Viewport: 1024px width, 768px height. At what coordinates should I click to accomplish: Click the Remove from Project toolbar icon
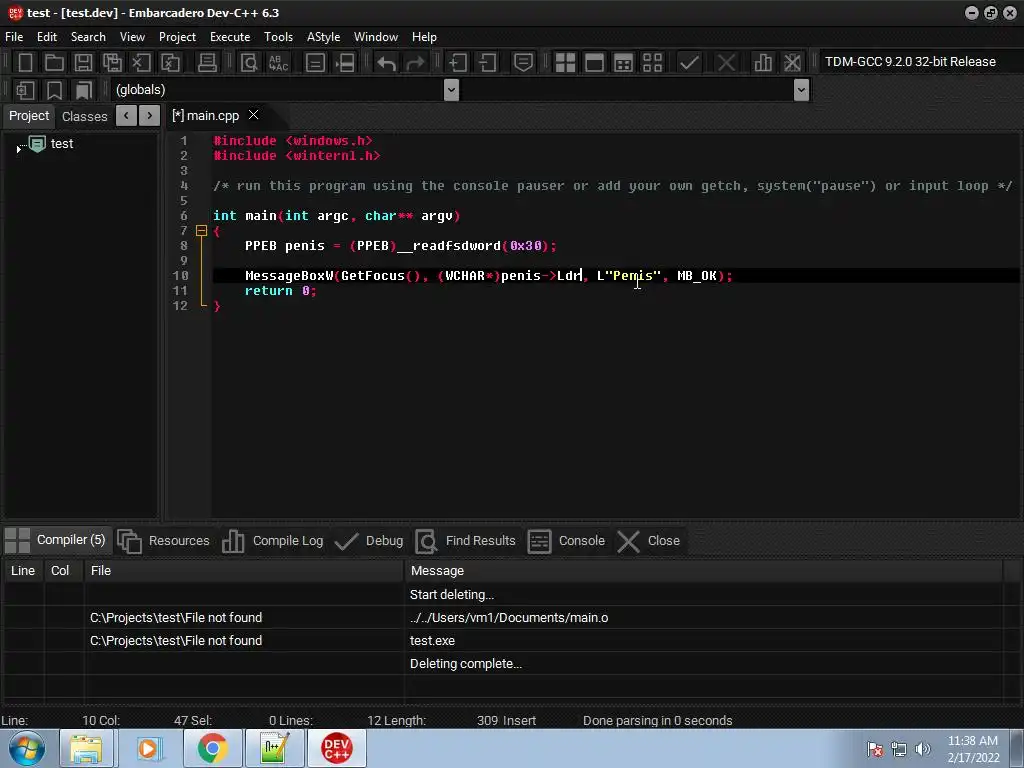[x=487, y=63]
